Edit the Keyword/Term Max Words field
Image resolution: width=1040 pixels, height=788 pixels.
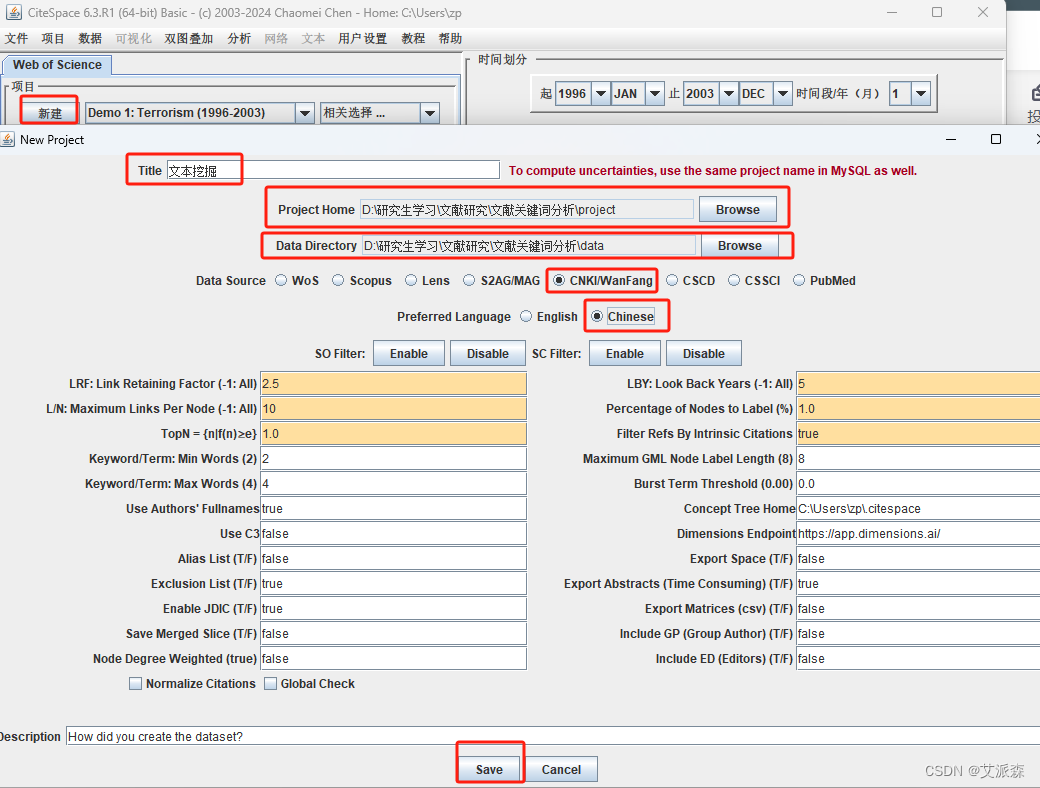point(393,484)
